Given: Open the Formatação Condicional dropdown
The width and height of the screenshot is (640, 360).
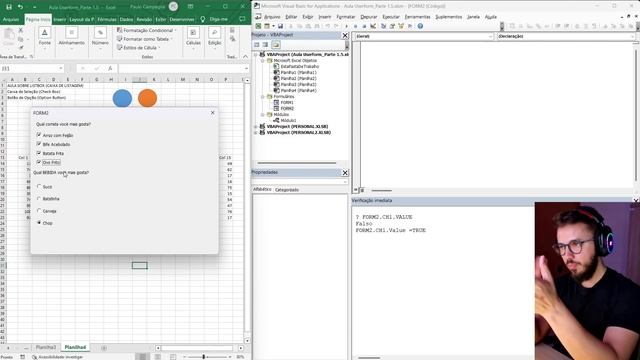Looking at the screenshot, I should pos(147,30).
